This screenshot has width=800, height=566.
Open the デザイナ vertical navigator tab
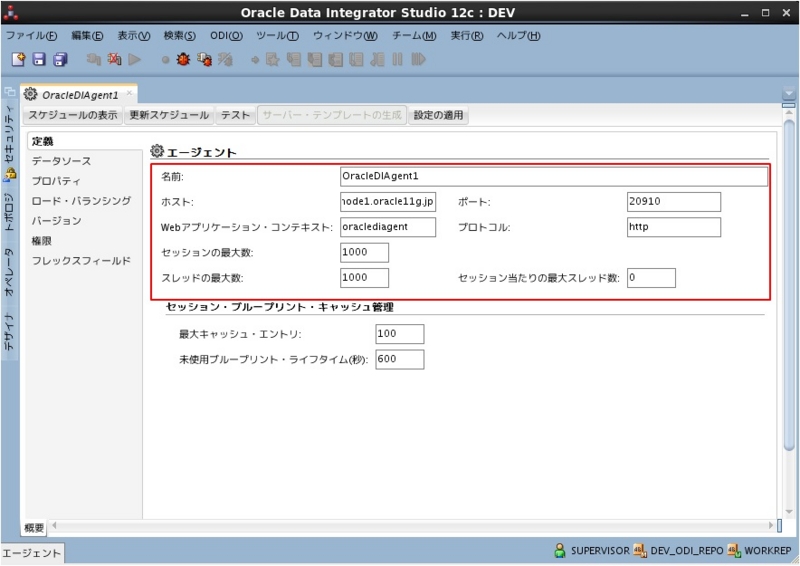tap(9, 332)
